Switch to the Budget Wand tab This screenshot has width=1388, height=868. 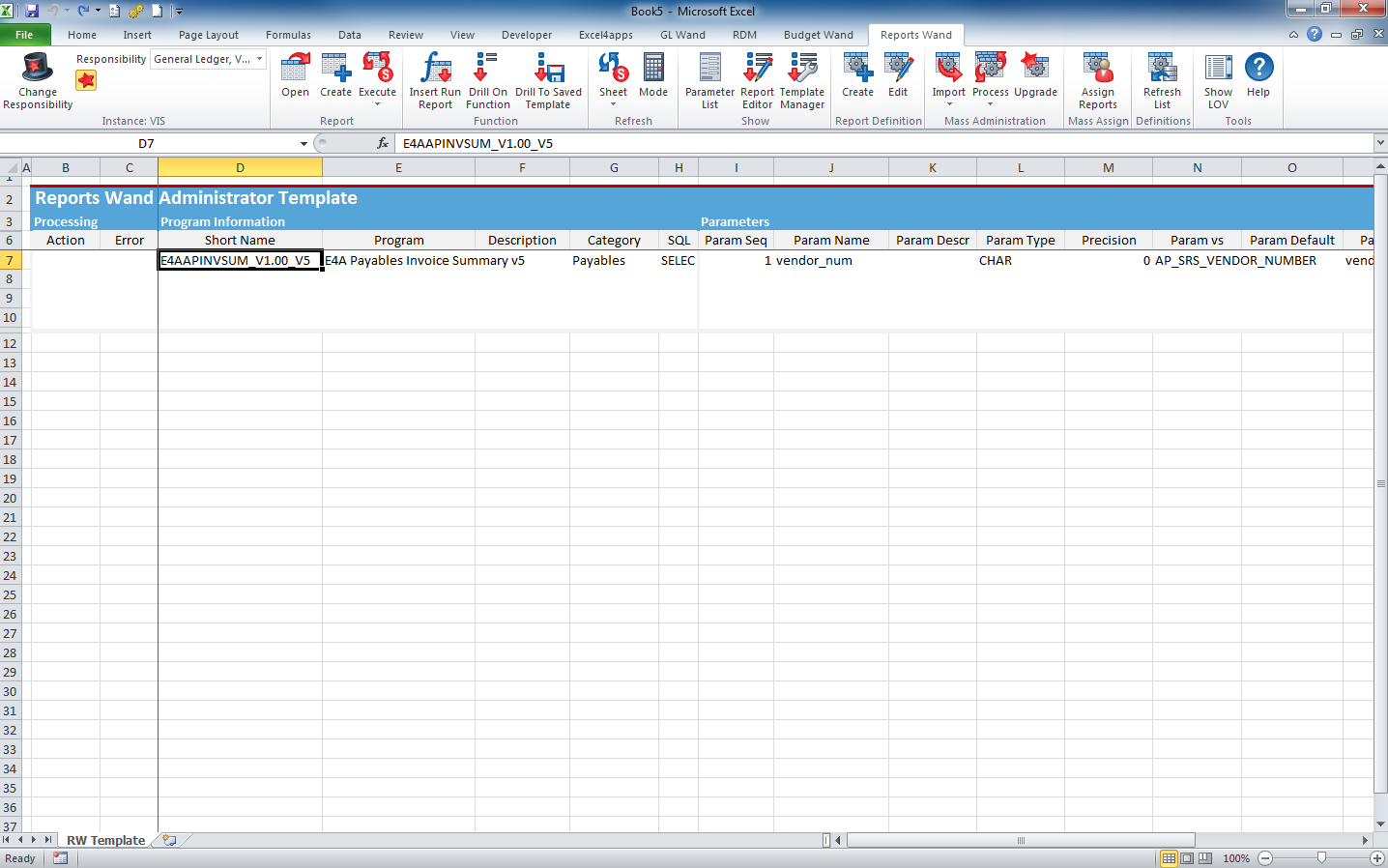(819, 35)
